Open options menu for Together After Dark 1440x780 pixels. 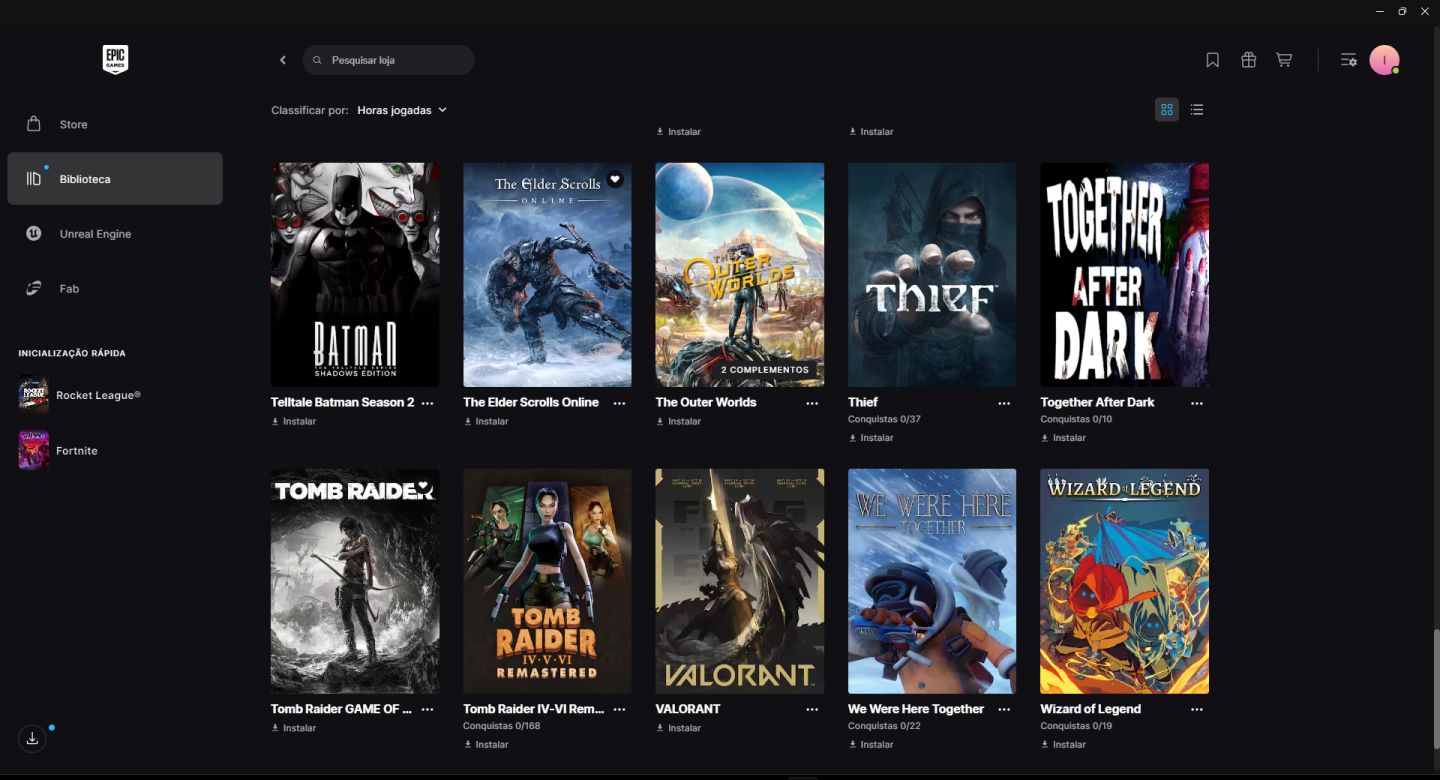pos(1197,403)
